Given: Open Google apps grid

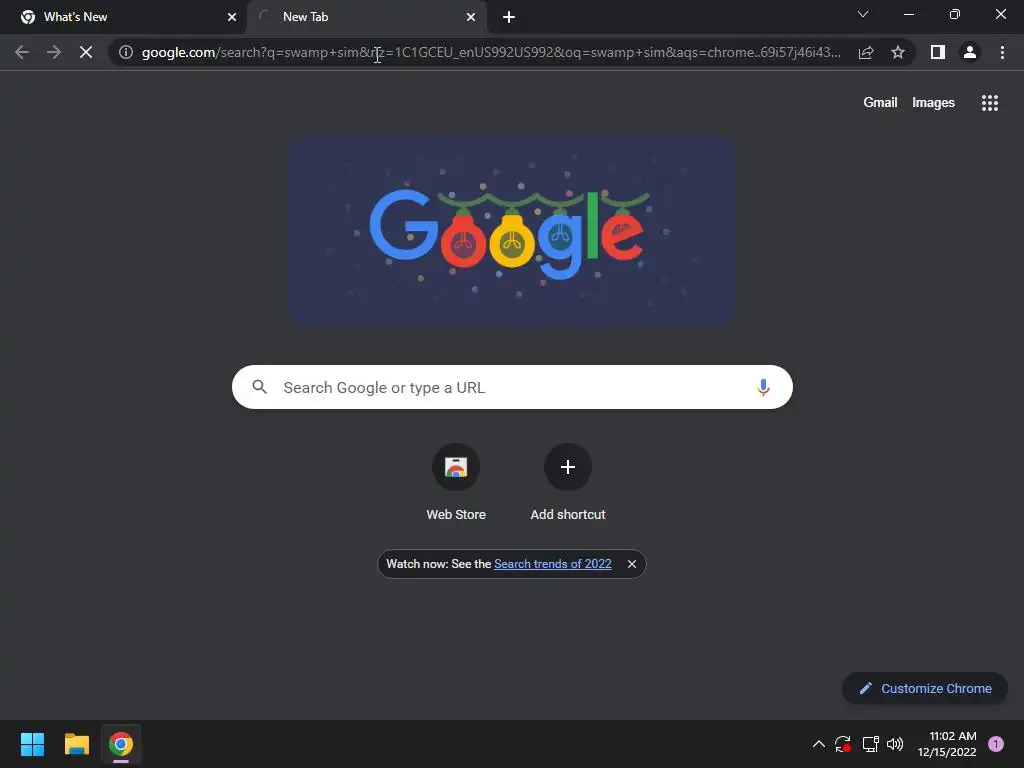Looking at the screenshot, I should pos(989,103).
